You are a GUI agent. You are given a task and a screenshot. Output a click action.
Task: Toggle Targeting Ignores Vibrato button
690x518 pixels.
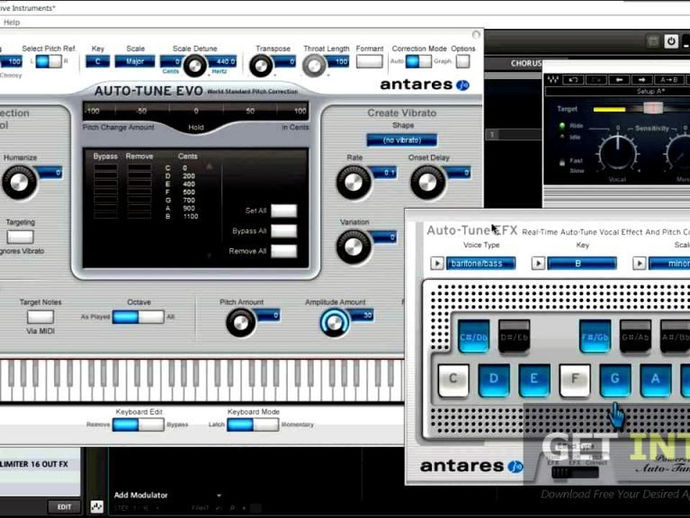pyautogui.click(x=20, y=237)
